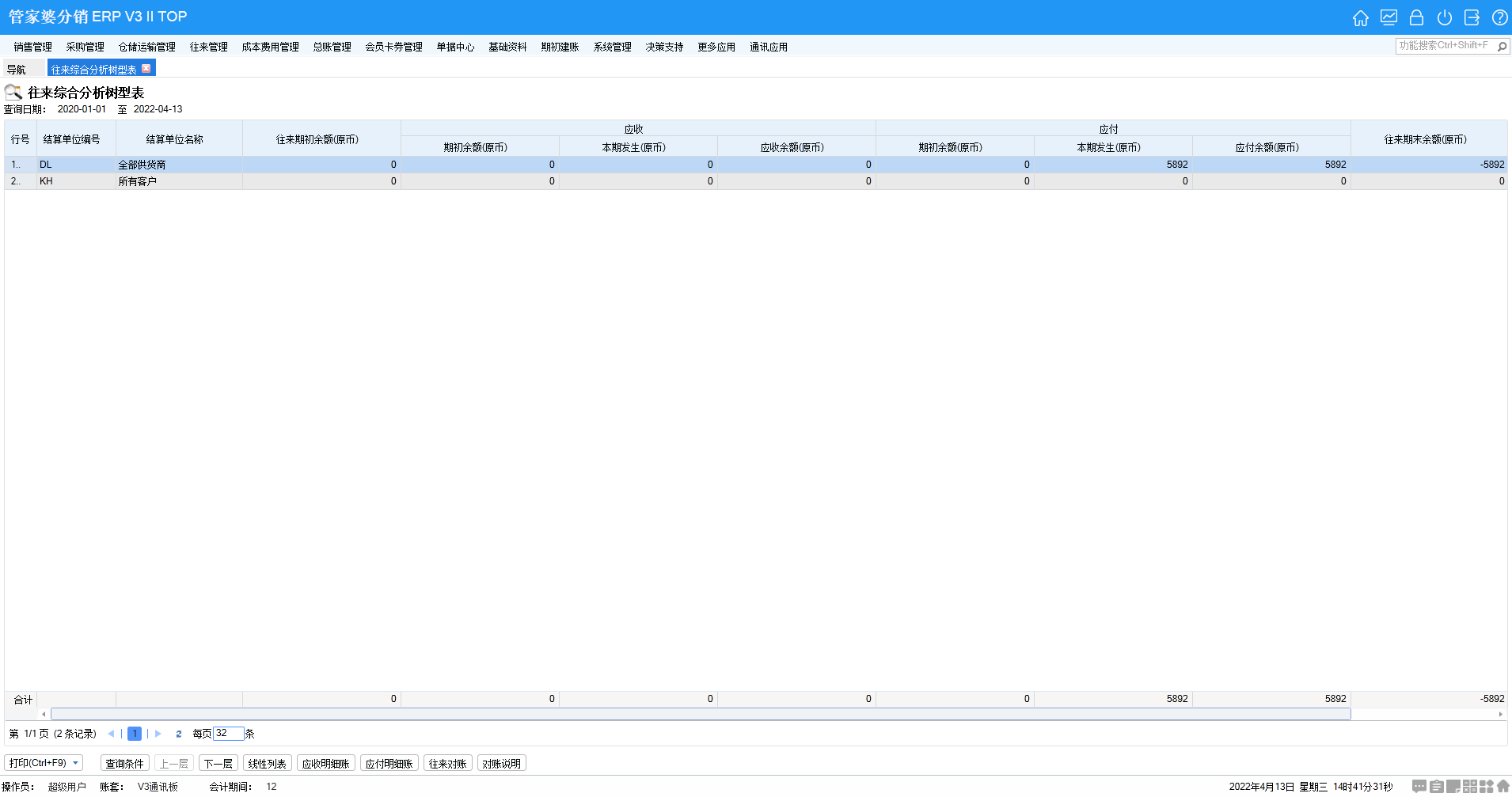Click the gray home icon in status bar
Viewport: 1512px width, 797px height.
tap(1503, 786)
